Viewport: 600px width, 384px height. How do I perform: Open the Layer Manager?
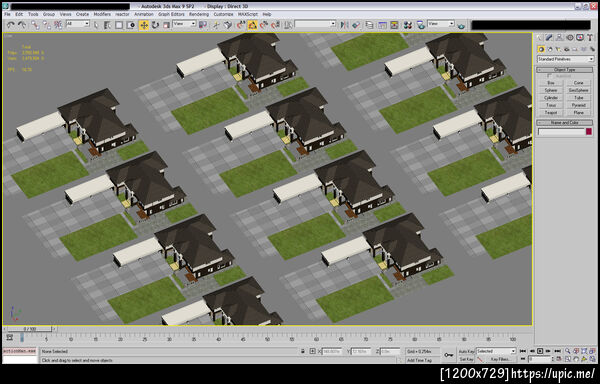pyautogui.click(x=369, y=25)
